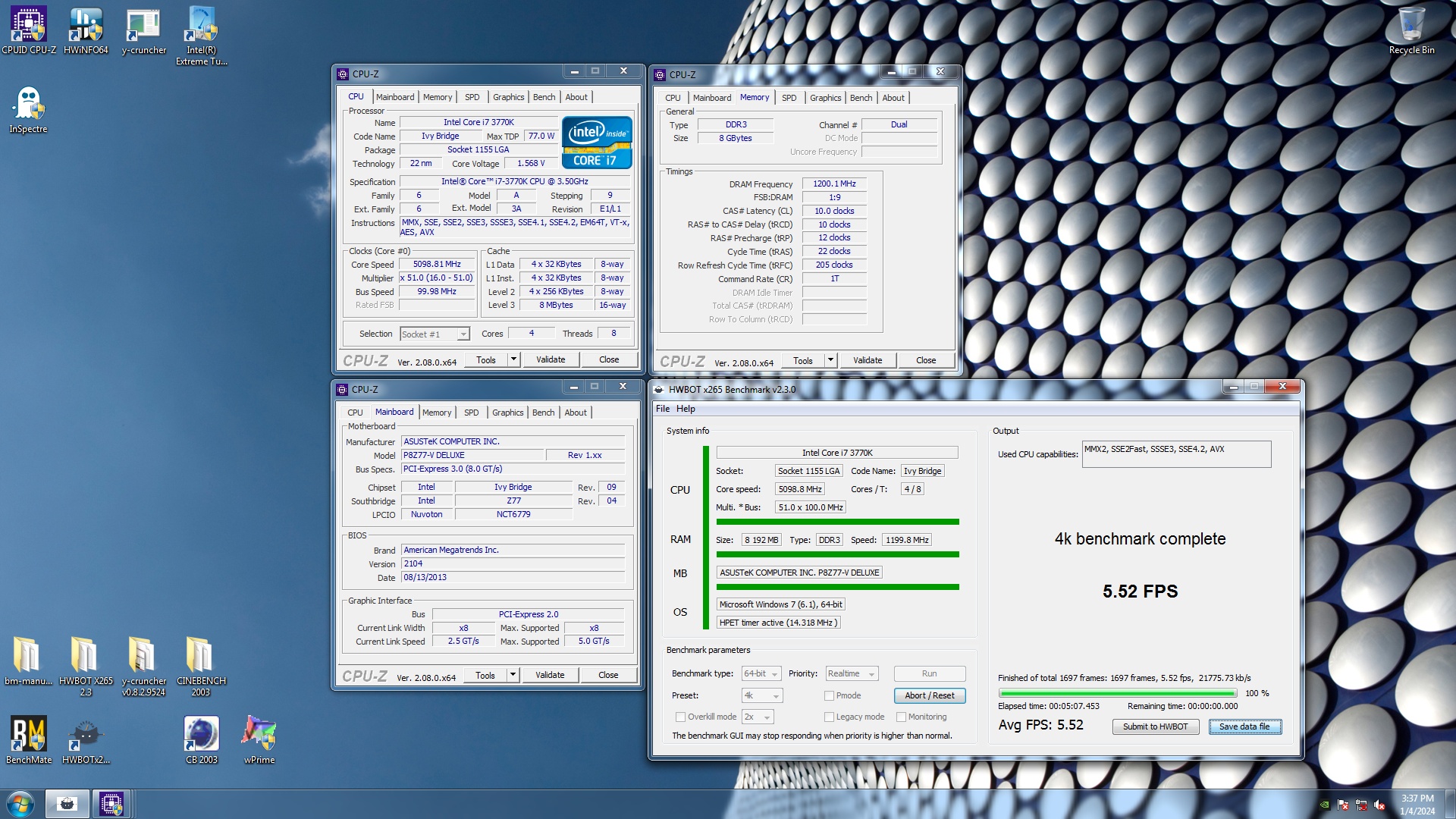The width and height of the screenshot is (1456, 819).
Task: Open the HWiNFO64 desktop shortcut
Action: tap(86, 30)
